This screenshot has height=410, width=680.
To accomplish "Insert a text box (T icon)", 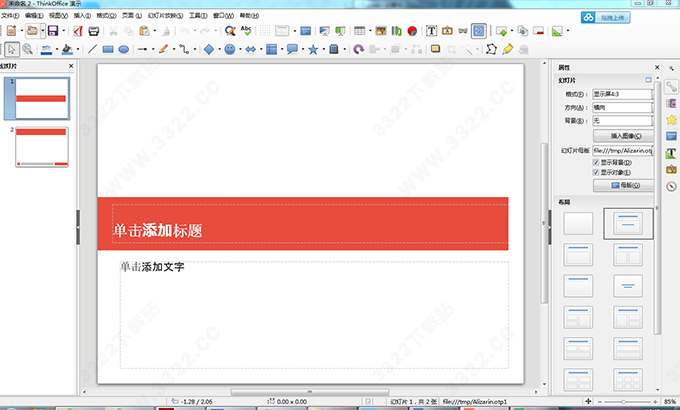I will [x=431, y=31].
